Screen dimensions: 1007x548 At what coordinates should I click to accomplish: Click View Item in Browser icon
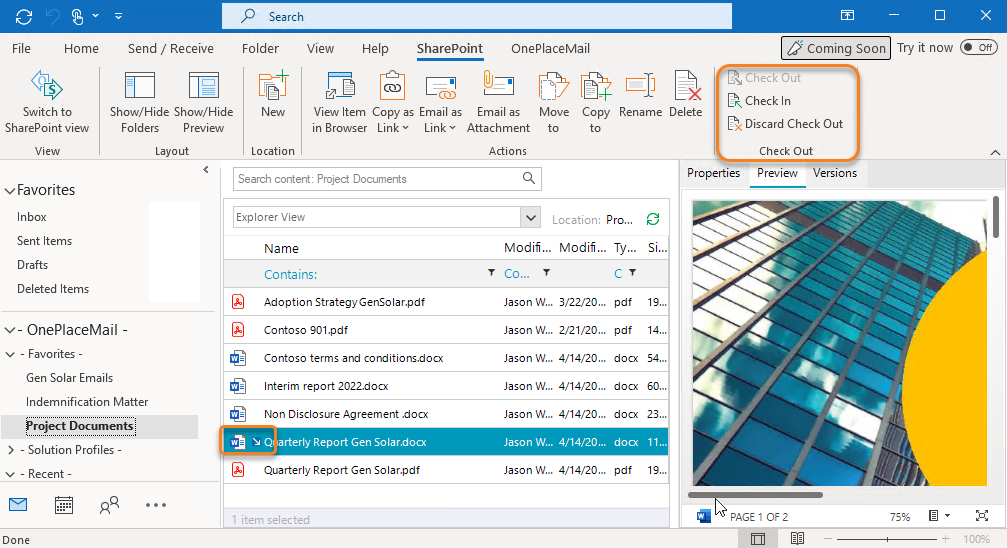tap(340, 85)
